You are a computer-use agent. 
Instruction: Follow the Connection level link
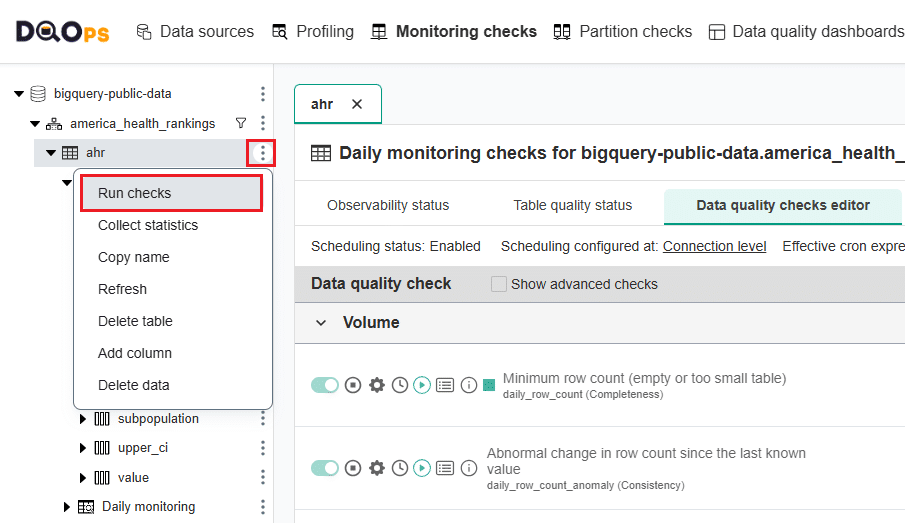[715, 246]
